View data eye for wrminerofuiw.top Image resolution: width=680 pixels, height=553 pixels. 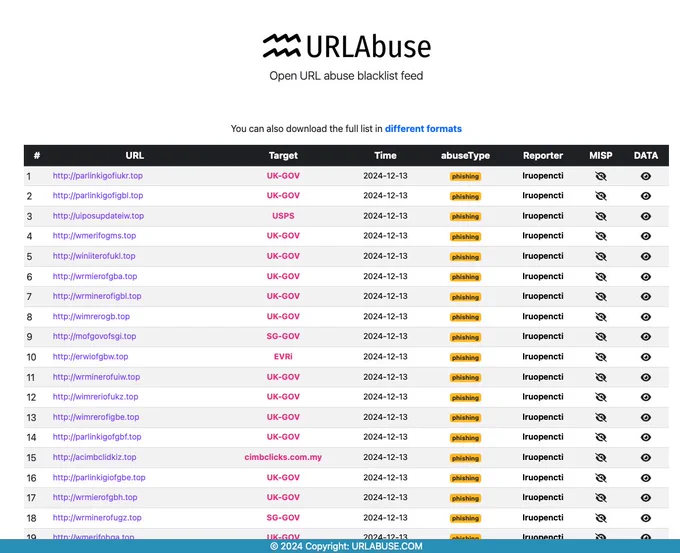(646, 377)
